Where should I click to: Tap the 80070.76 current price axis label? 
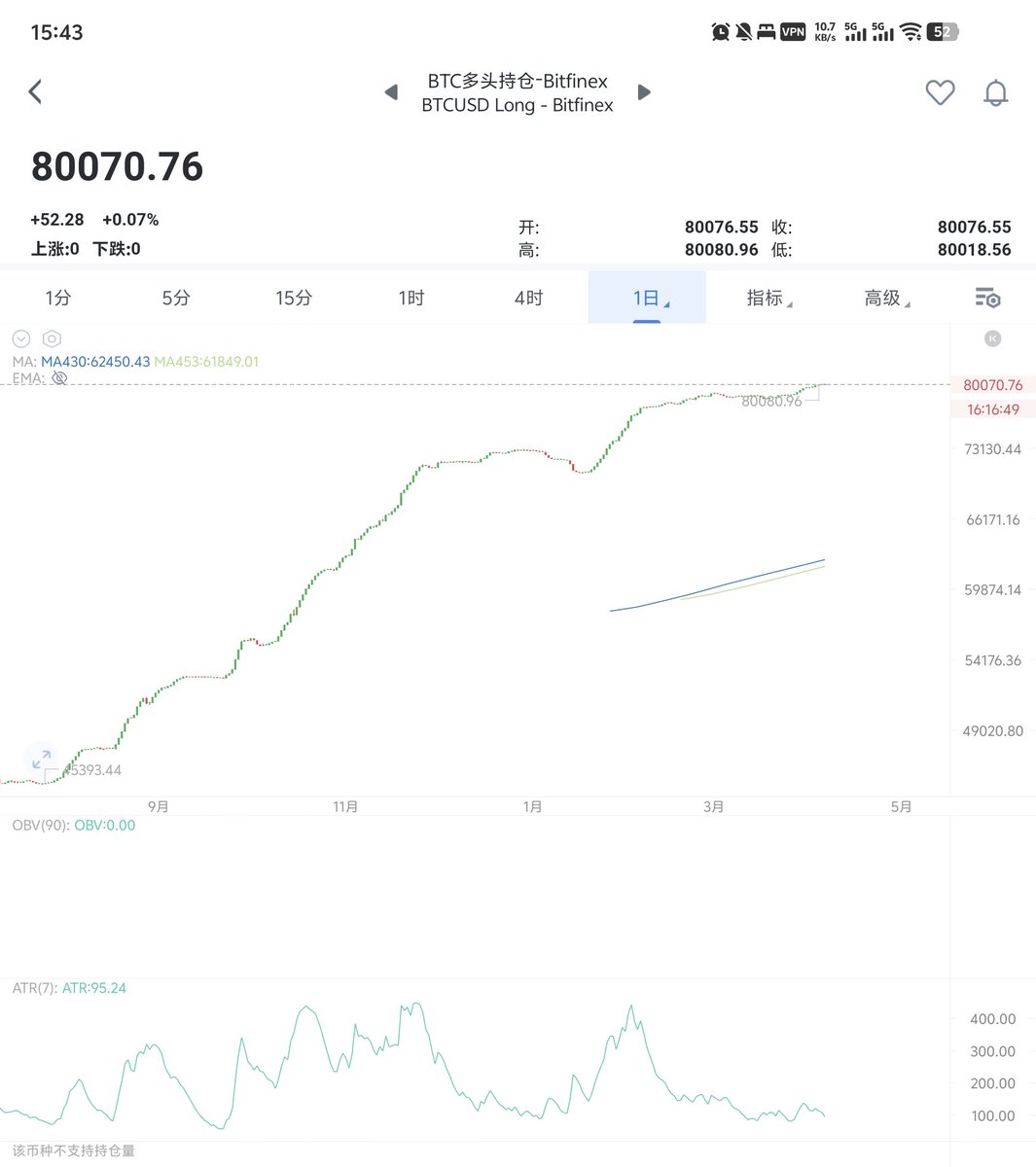pos(991,384)
